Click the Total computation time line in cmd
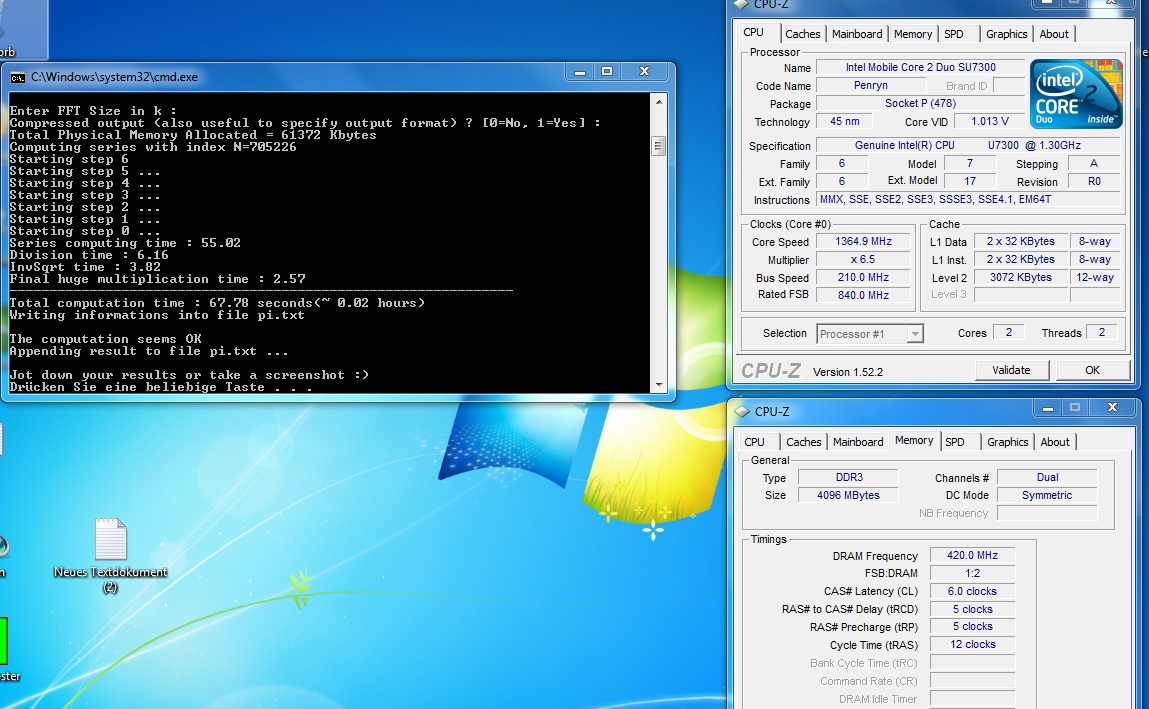 pyautogui.click(x=217, y=302)
